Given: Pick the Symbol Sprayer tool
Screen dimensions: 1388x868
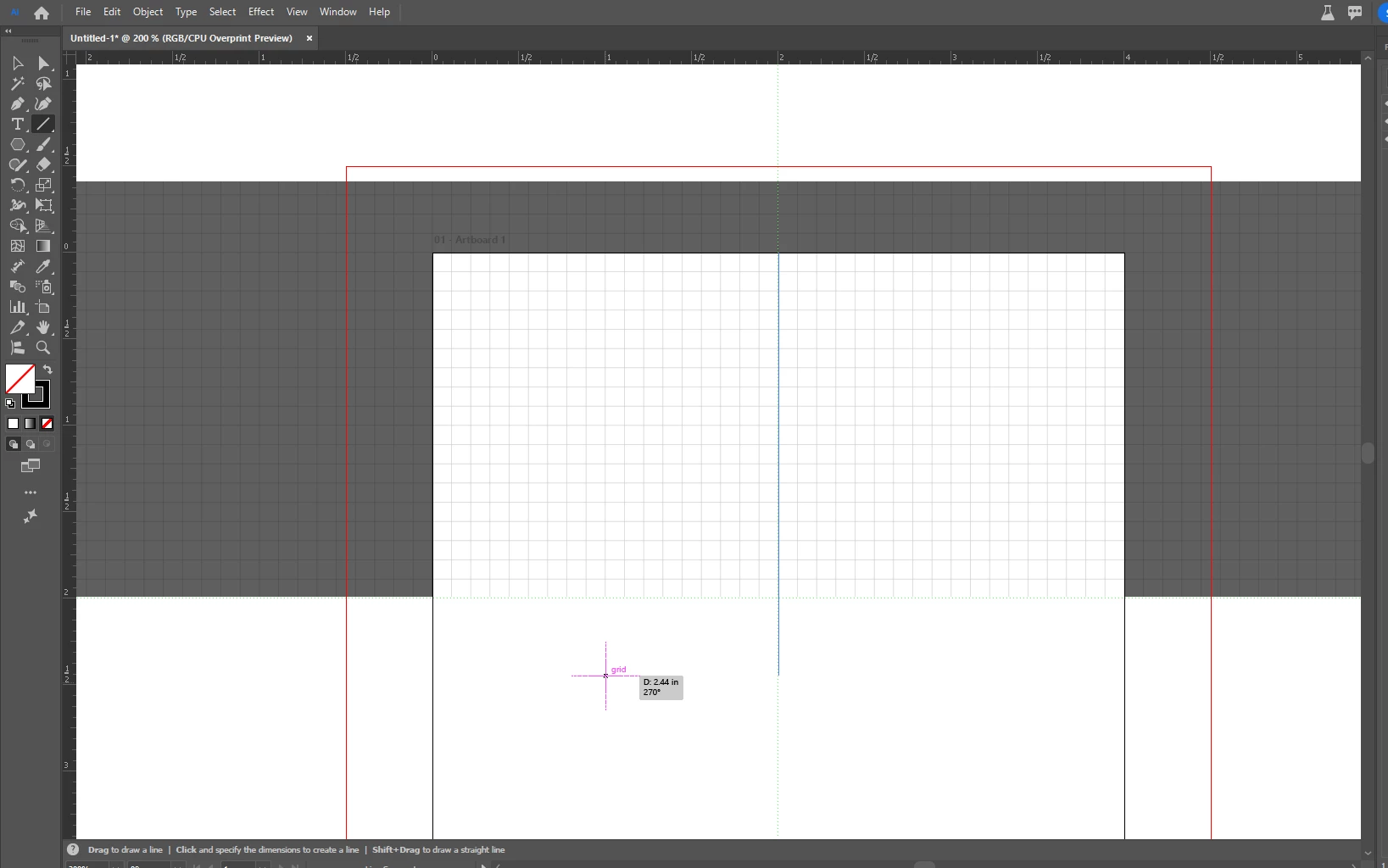Looking at the screenshot, I should (x=43, y=287).
